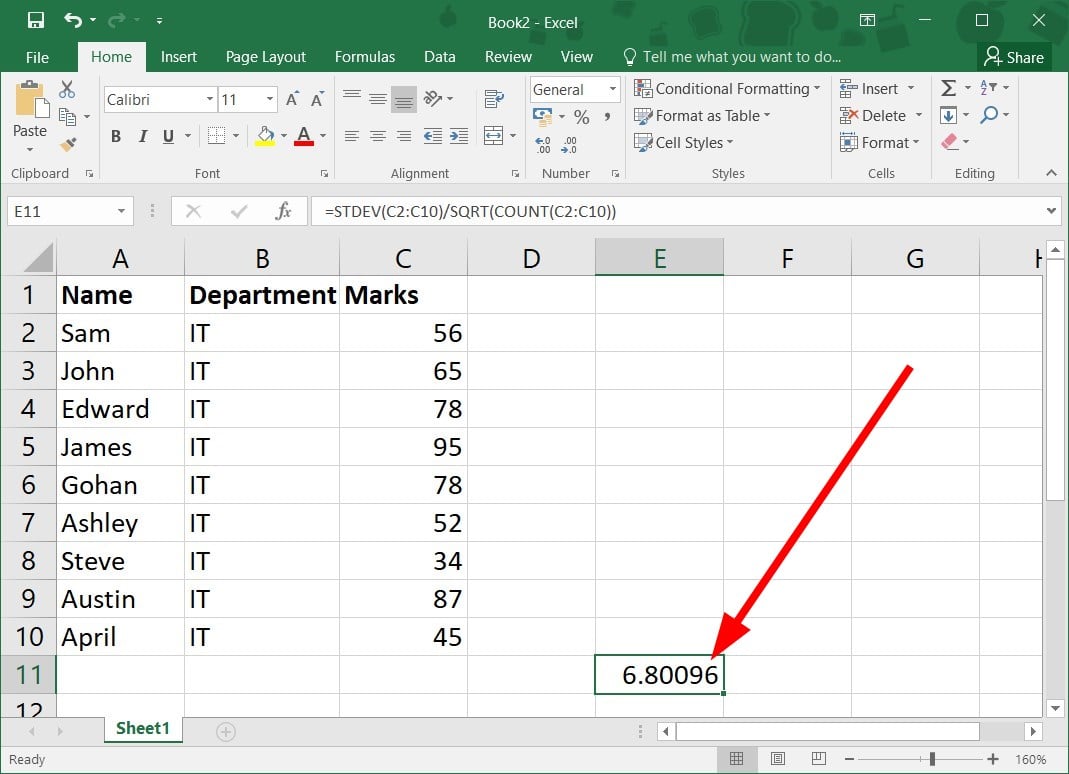This screenshot has width=1069, height=774.
Task: Switch to the Formulas ribbon tab
Action: tap(364, 57)
